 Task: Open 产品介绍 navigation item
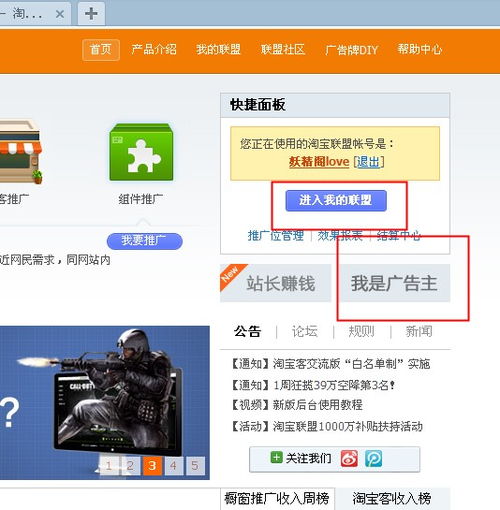pos(154,50)
